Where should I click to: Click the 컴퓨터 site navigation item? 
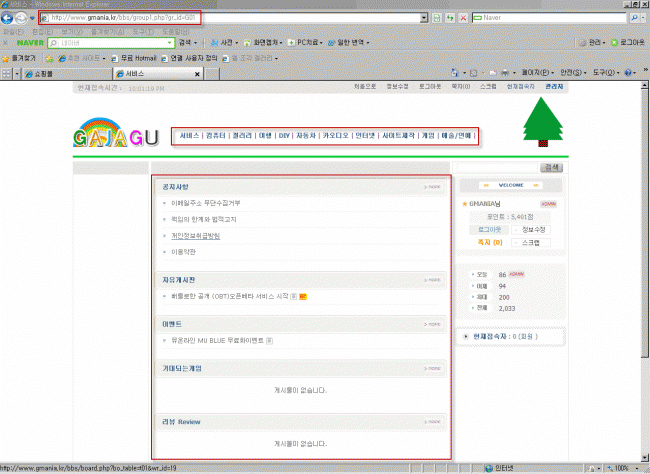[216, 136]
